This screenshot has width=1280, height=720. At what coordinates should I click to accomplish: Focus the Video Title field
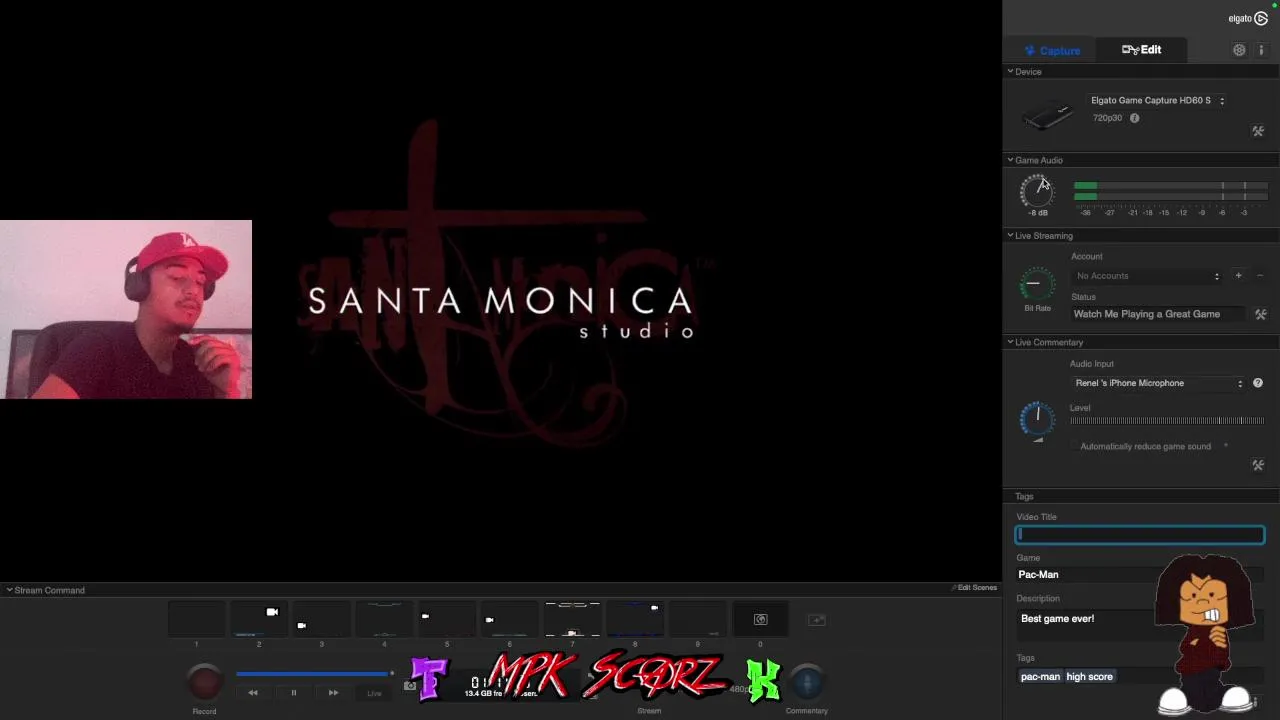(1140, 535)
